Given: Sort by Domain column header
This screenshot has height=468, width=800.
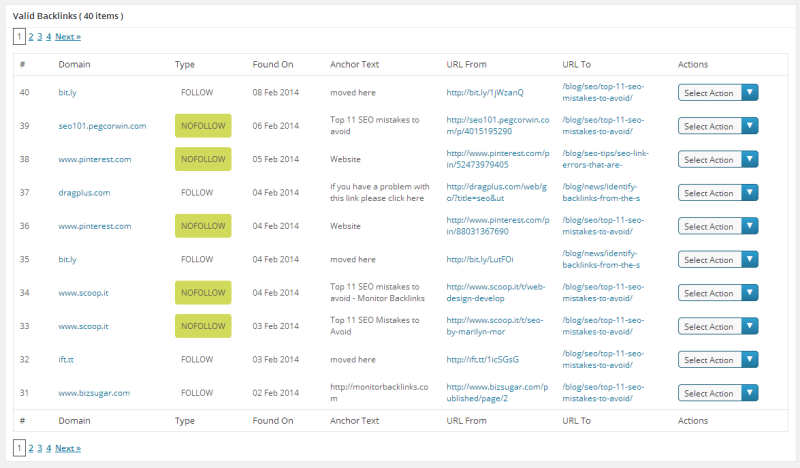Looking at the screenshot, I should point(74,65).
